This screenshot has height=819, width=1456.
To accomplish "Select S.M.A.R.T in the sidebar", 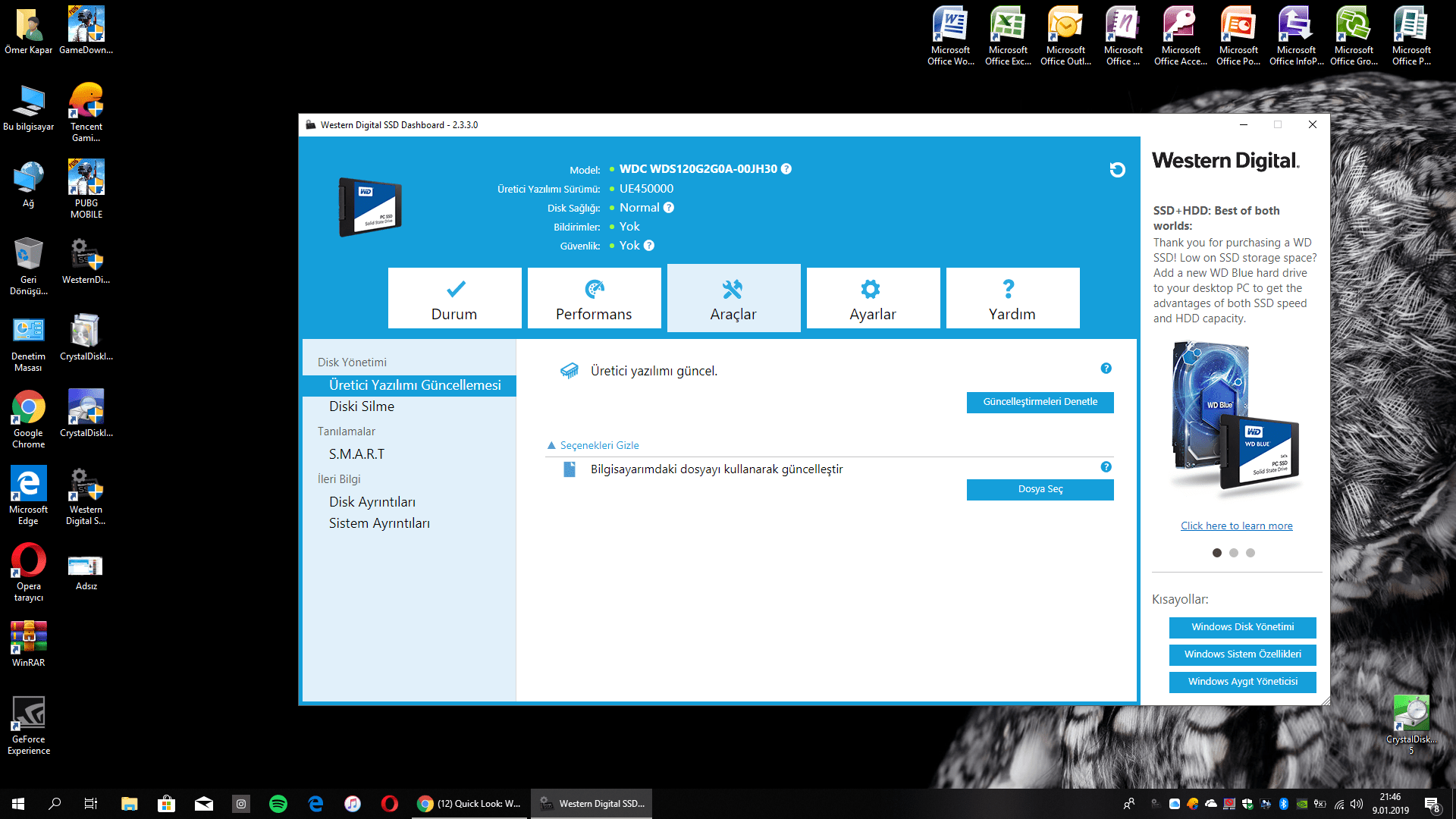I will coord(356,454).
